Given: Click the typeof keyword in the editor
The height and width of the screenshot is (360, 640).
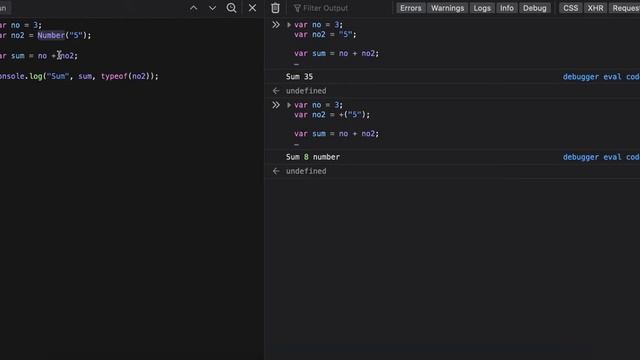Looking at the screenshot, I should (x=114, y=76).
